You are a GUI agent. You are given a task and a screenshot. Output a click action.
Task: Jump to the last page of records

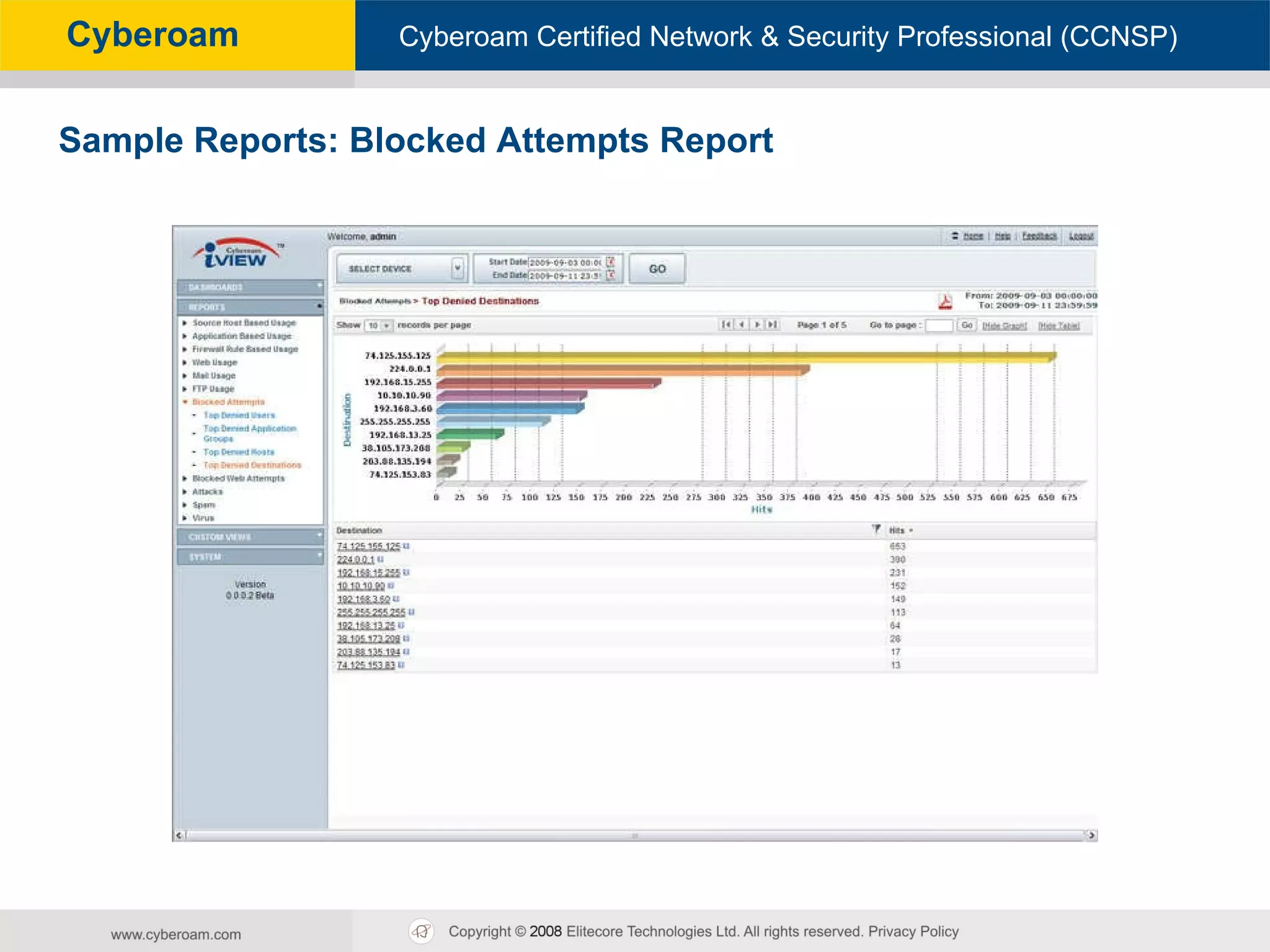(x=772, y=325)
